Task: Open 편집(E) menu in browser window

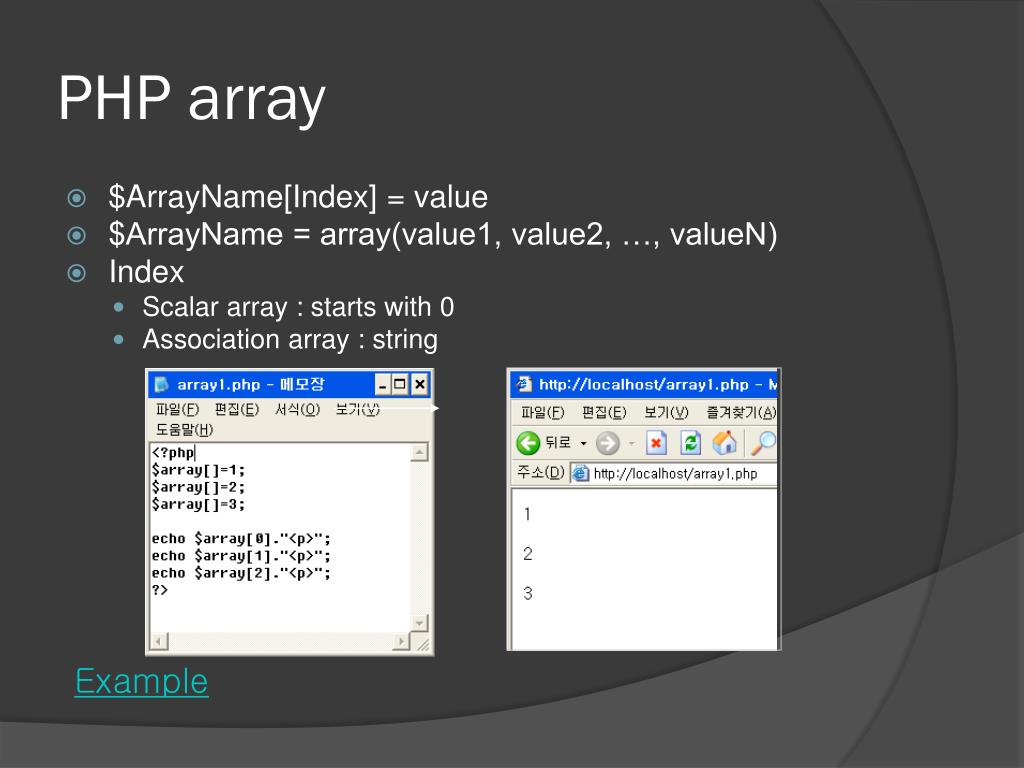Action: click(604, 413)
